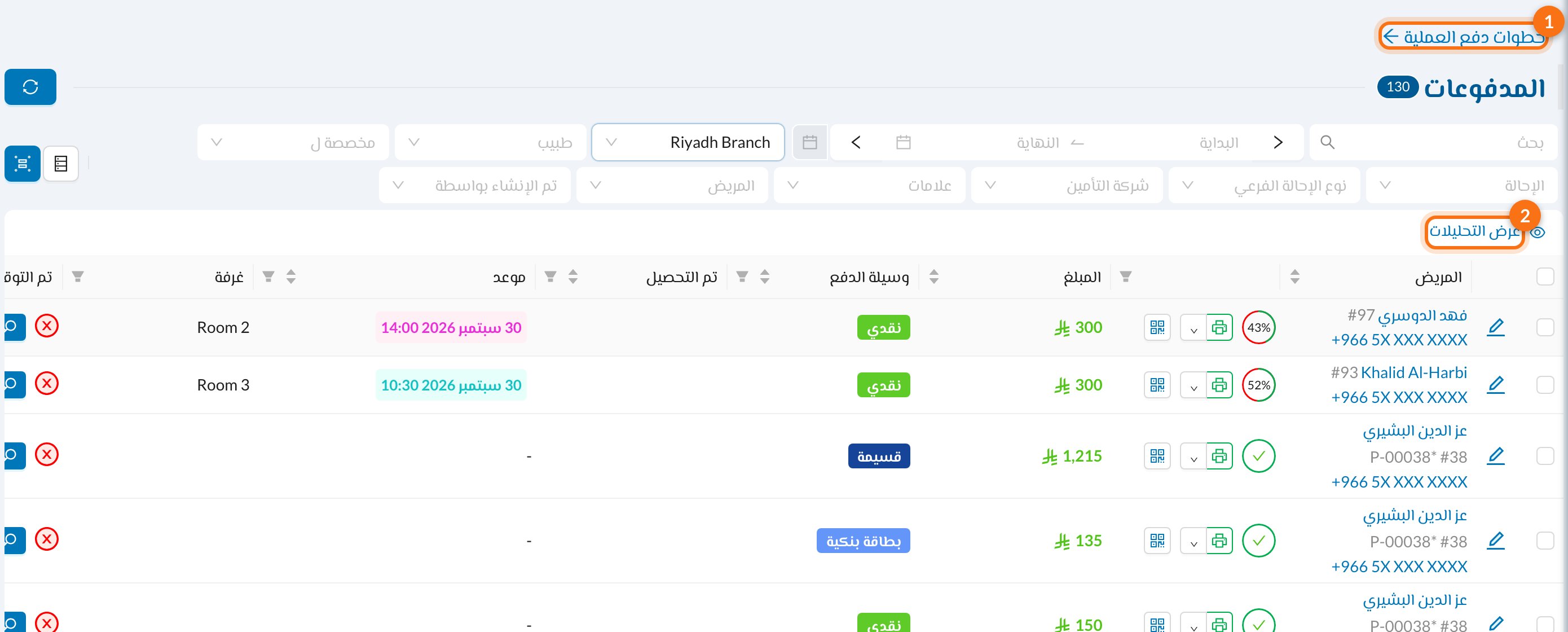Open the مخصصة ل assigned-to dropdown

click(x=293, y=142)
